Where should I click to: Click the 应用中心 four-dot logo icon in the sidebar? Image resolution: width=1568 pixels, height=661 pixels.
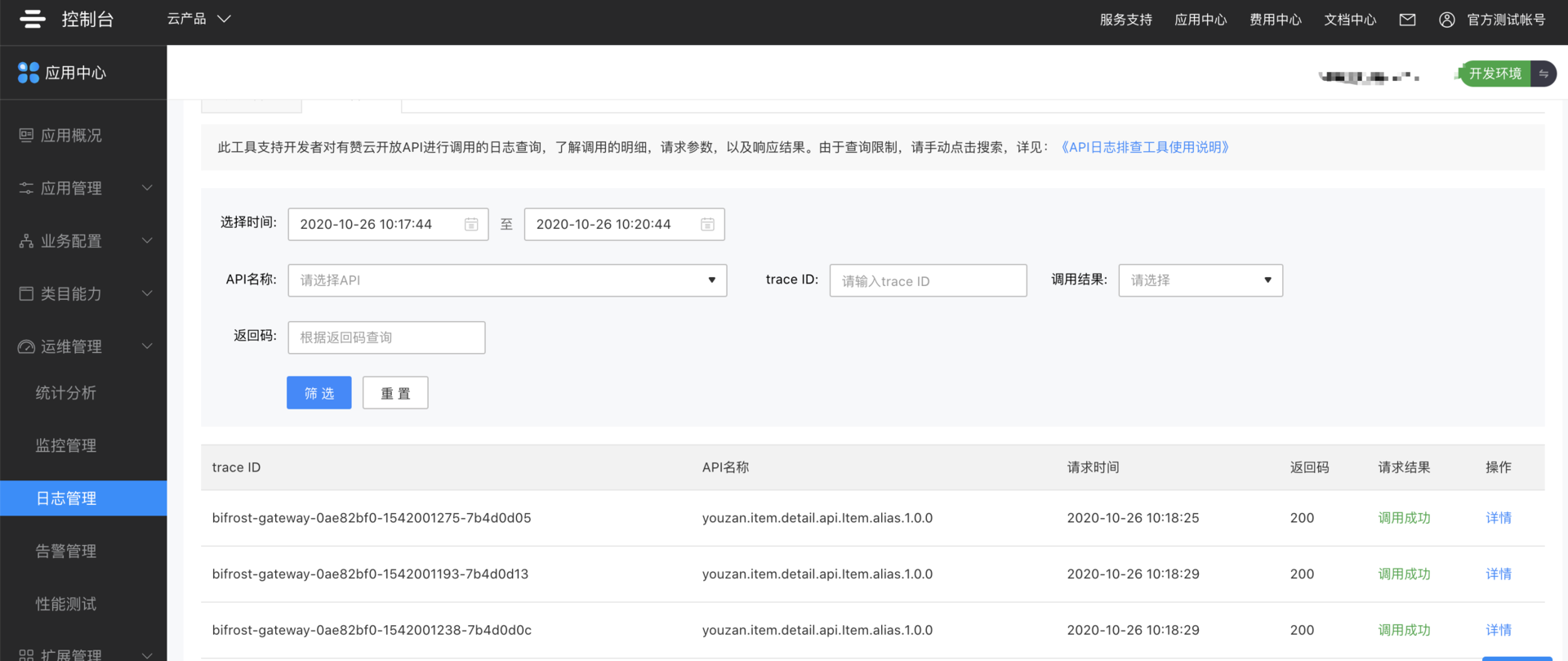pyautogui.click(x=29, y=73)
